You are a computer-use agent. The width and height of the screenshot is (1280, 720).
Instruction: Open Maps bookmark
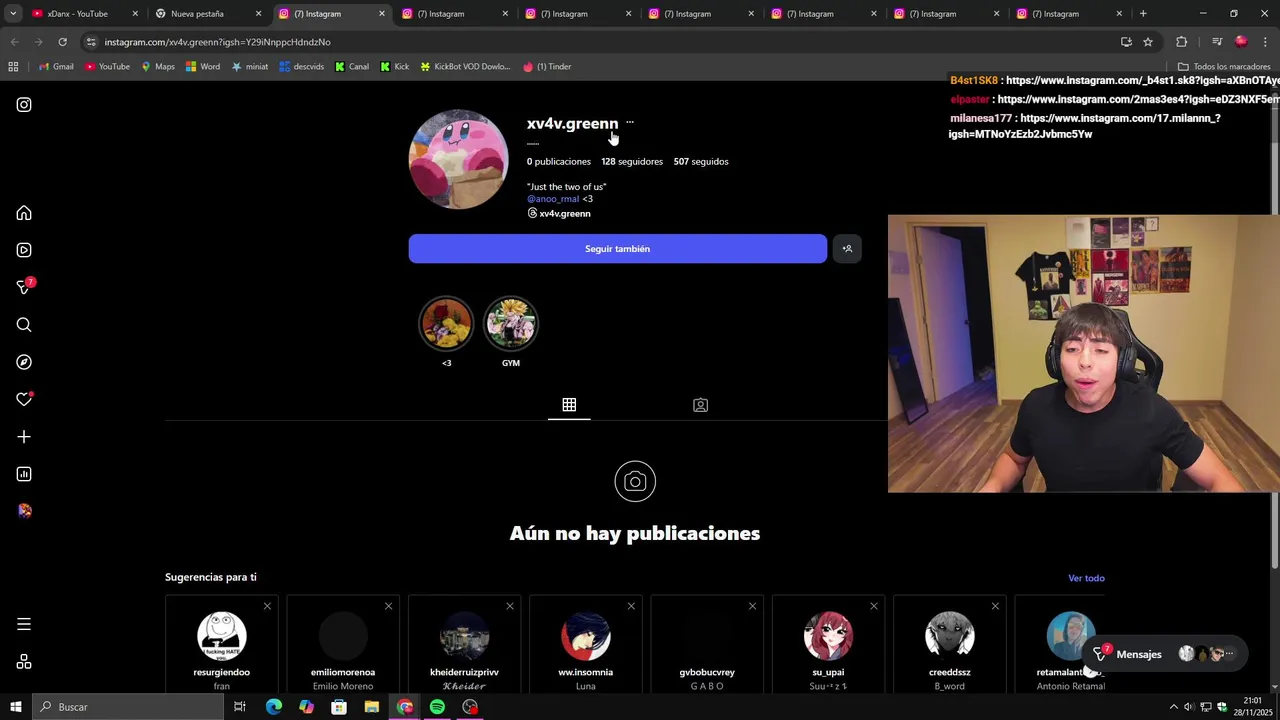pyautogui.click(x=158, y=67)
